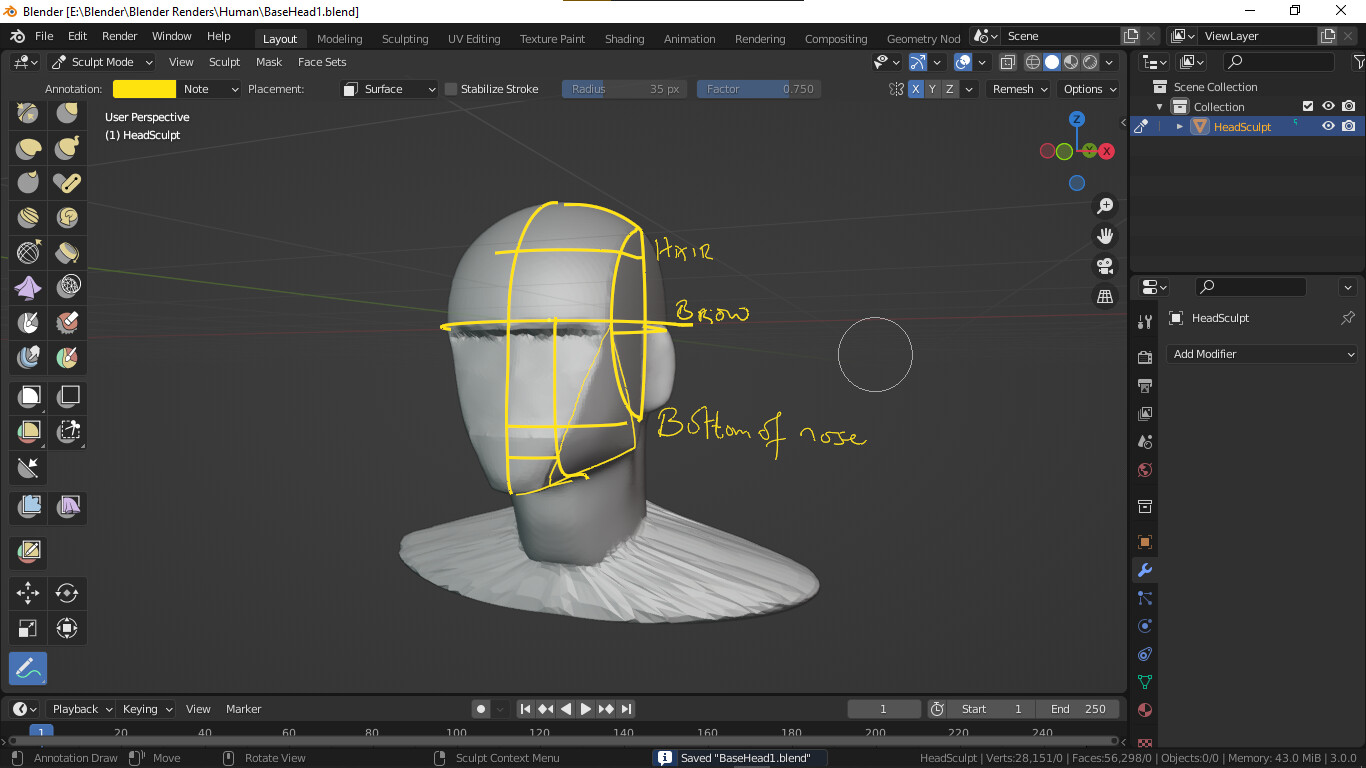Disable HeadSculpt in renders with camera icon
1366x768 pixels.
tap(1348, 126)
